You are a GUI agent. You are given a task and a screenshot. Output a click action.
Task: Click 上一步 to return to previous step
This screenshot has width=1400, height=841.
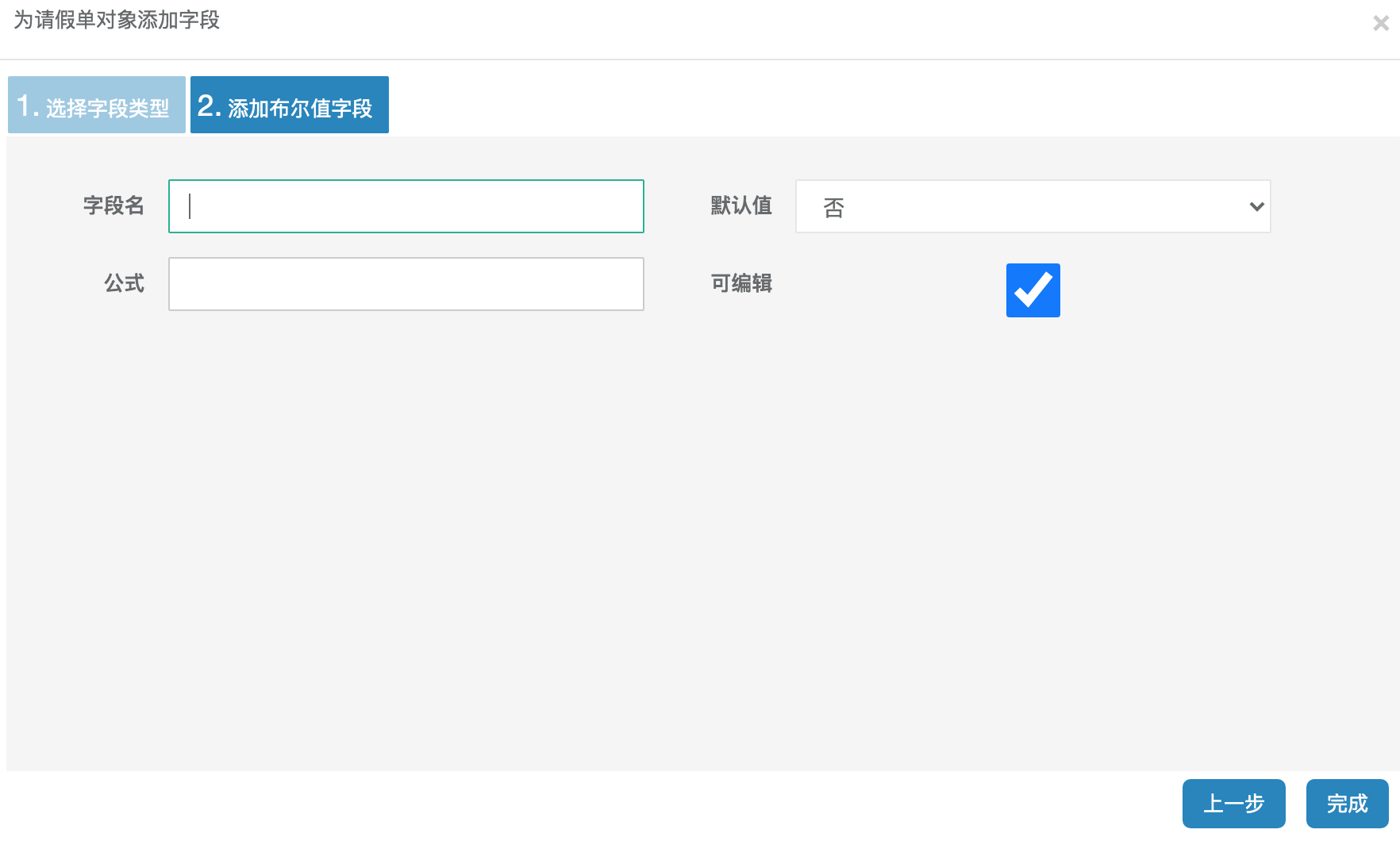tap(1234, 804)
